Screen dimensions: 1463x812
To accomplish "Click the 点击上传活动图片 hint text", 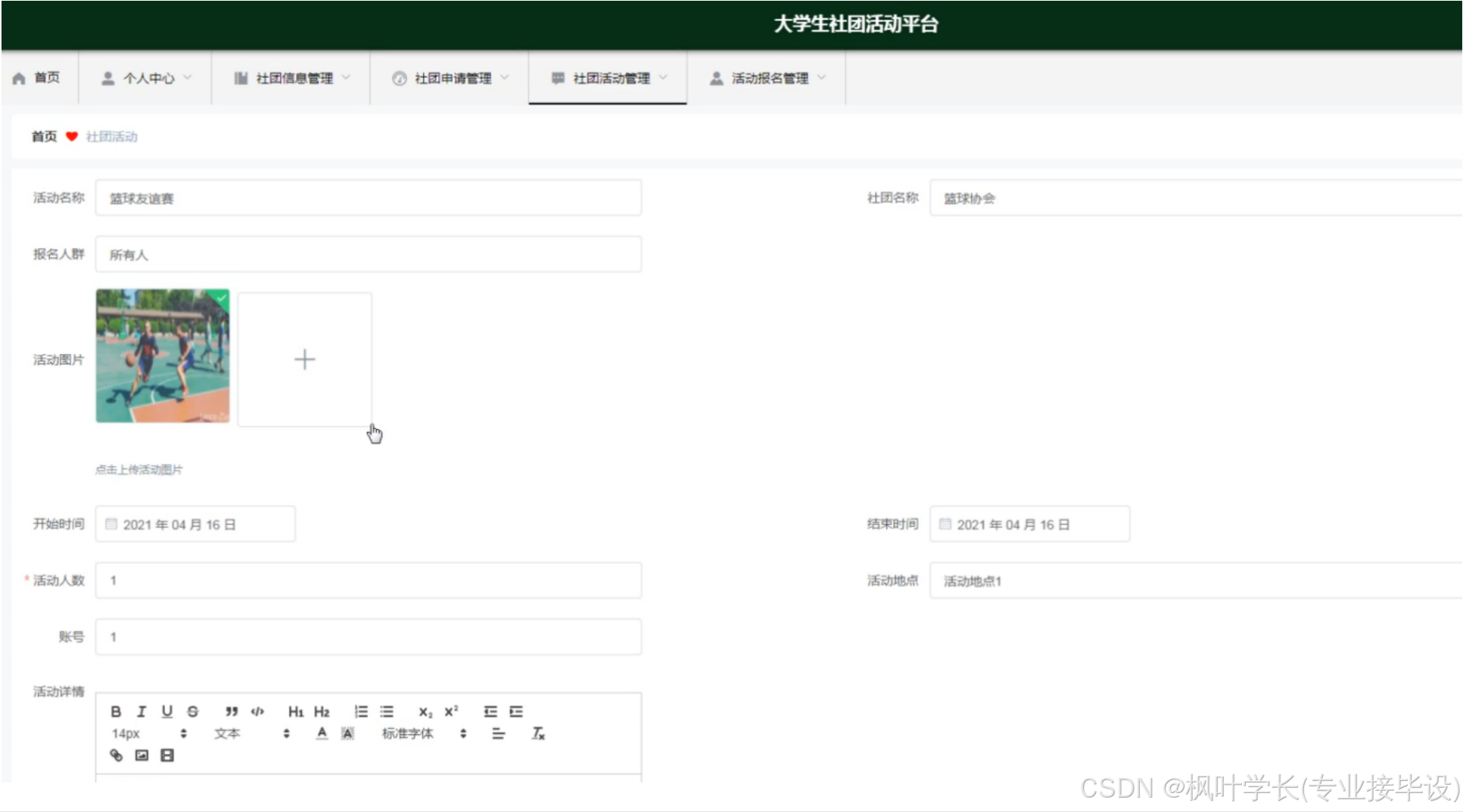I will coord(139,470).
